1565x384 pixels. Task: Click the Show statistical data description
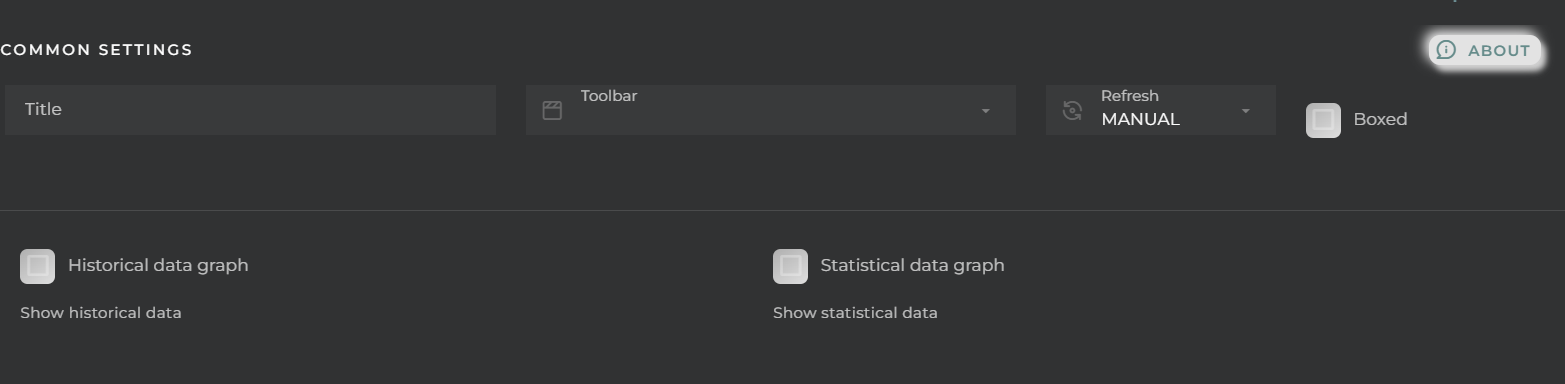(855, 313)
